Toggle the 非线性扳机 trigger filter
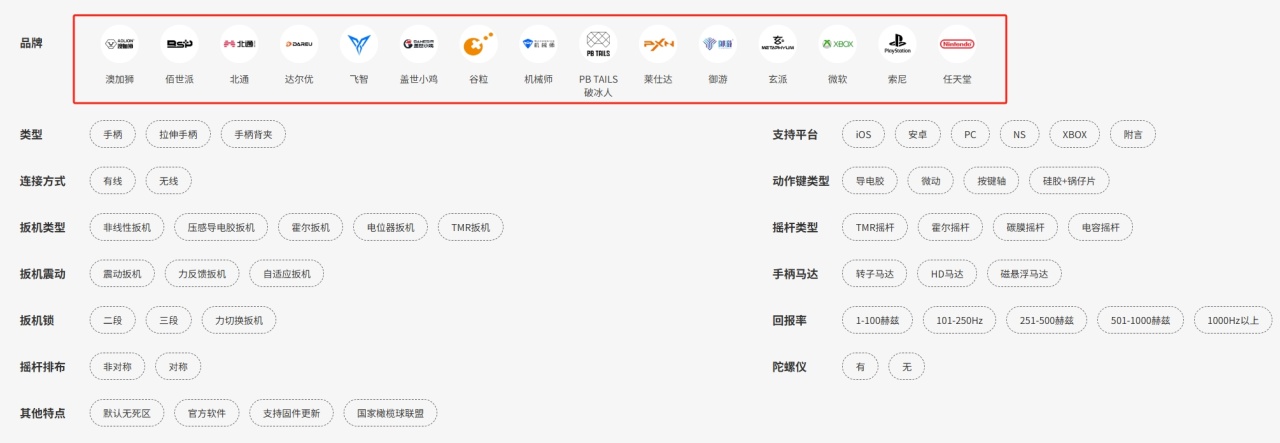This screenshot has height=443, width=1280. pos(127,227)
